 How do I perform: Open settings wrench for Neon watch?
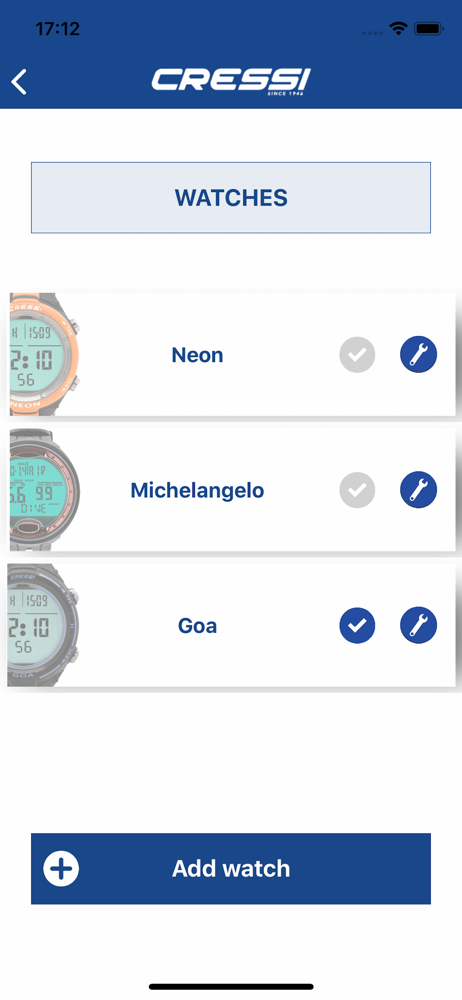(419, 355)
